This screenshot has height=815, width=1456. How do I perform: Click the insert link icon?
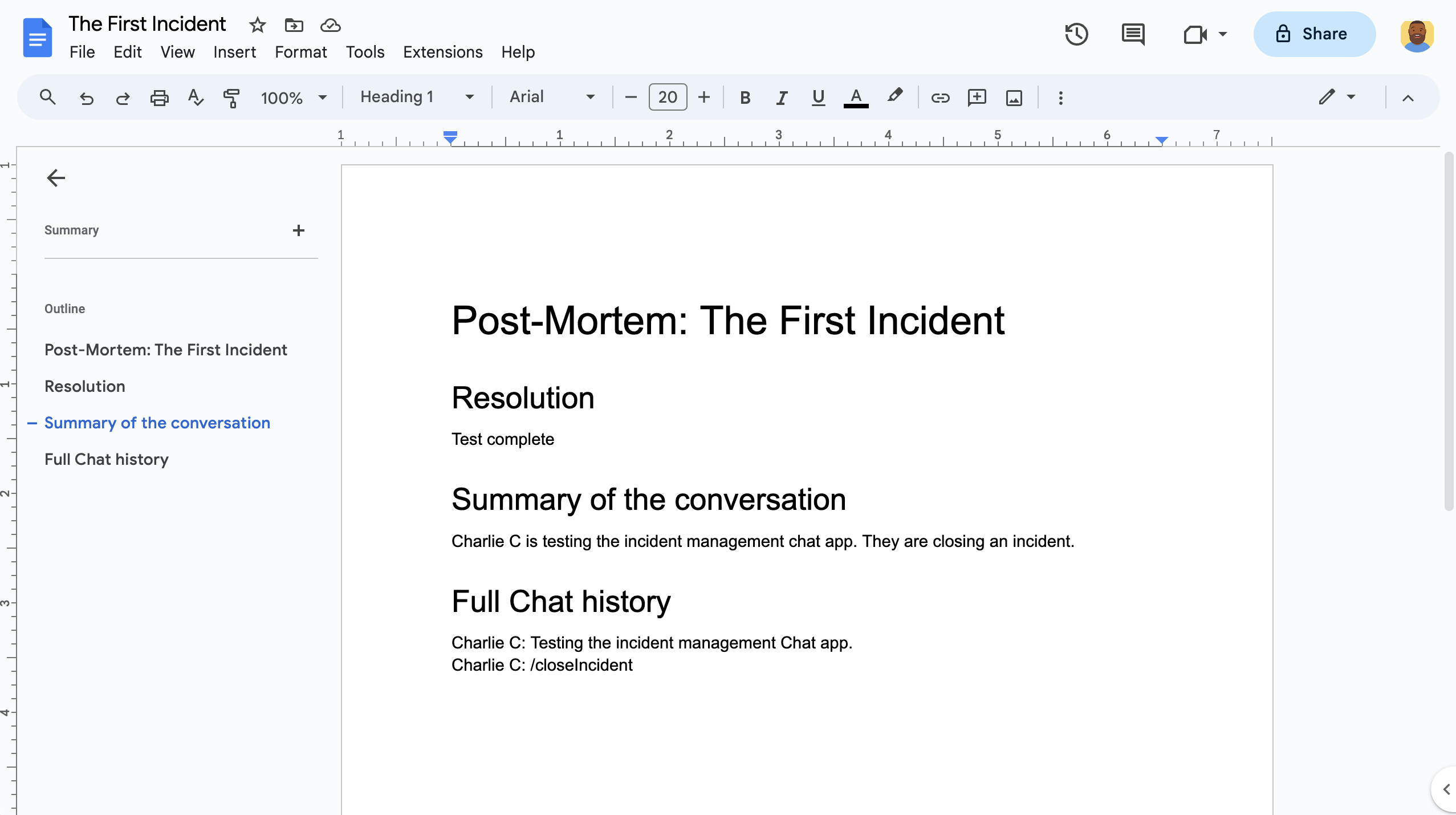pyautogui.click(x=938, y=97)
